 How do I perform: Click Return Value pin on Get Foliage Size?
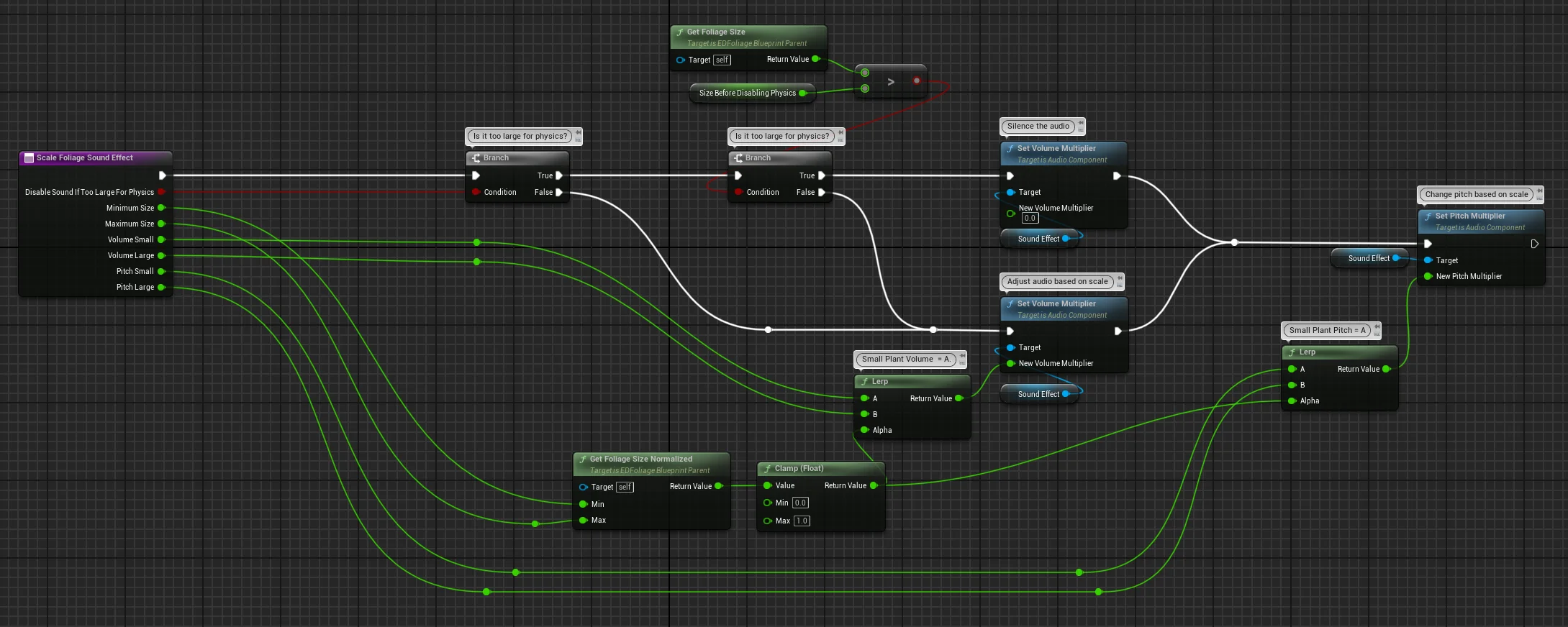(815, 59)
